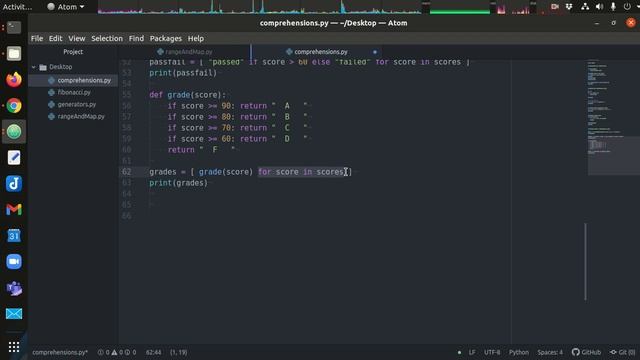This screenshot has width=640, height=360.
Task: Click the screen recording camera tray icon
Action: click(554, 7)
